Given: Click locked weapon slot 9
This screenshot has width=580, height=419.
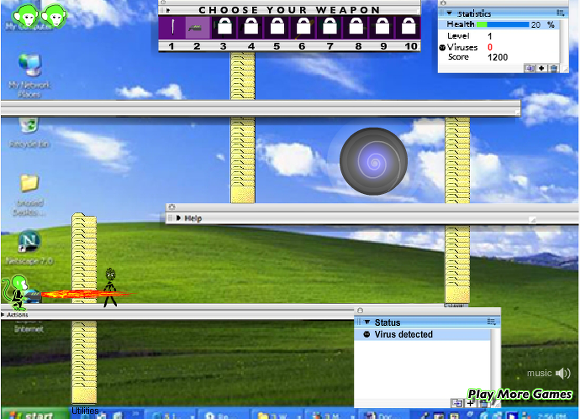Looking at the screenshot, I should pos(382,27).
